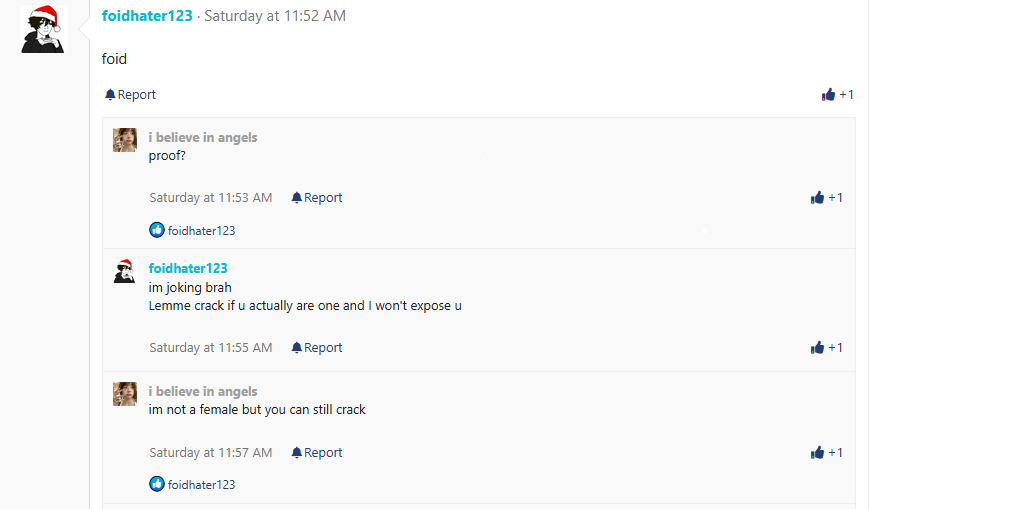Click the 'Saturday at 11:52 AM' post timestamp

(x=275, y=16)
